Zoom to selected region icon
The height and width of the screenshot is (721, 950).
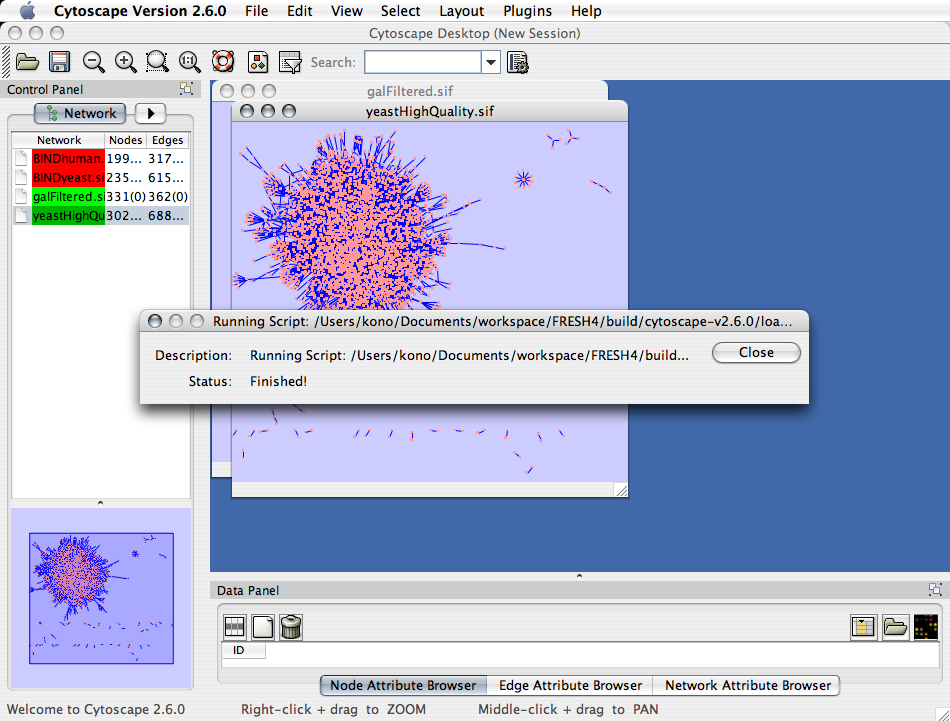(158, 62)
